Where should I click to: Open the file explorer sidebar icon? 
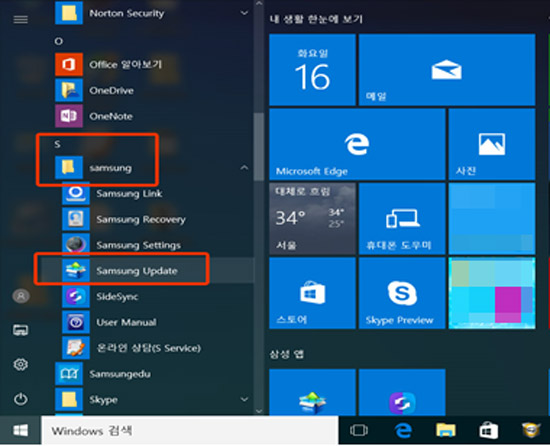[x=21, y=330]
